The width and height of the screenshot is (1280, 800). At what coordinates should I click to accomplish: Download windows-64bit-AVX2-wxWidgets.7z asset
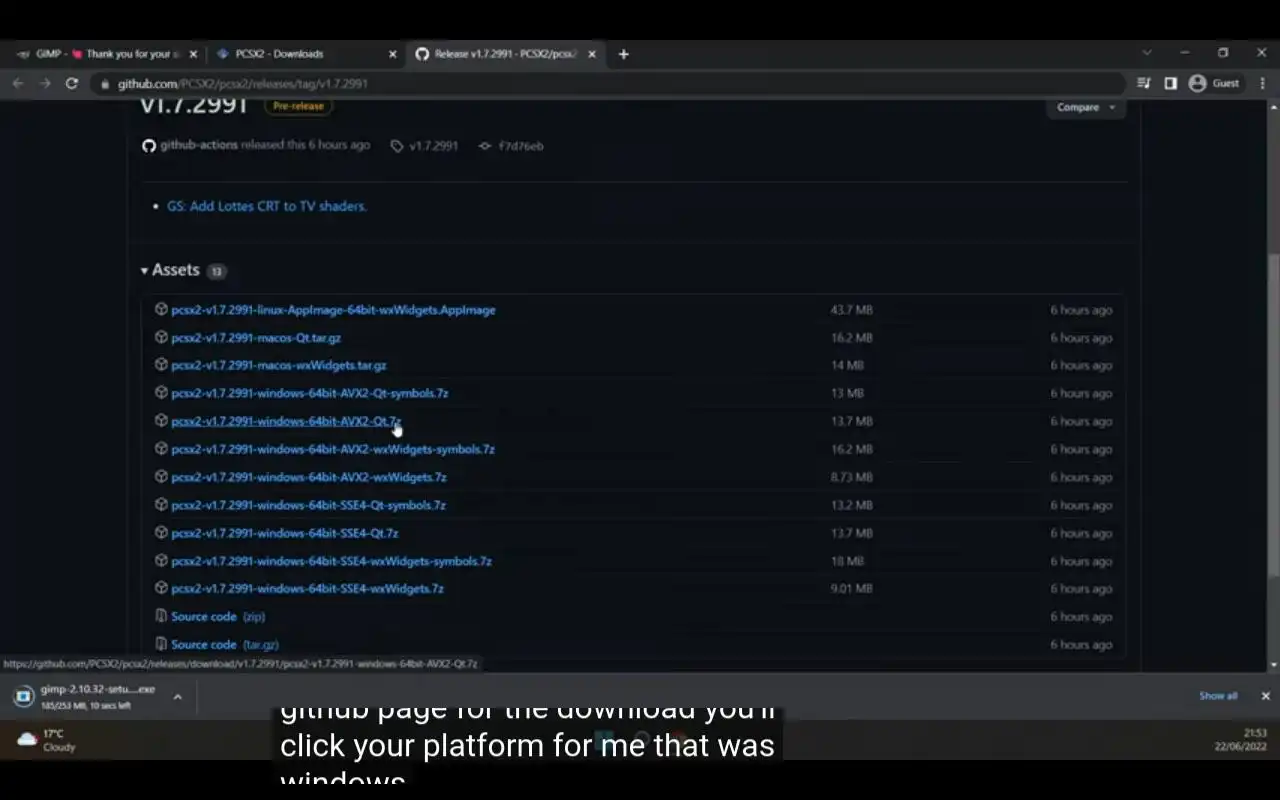309,478
